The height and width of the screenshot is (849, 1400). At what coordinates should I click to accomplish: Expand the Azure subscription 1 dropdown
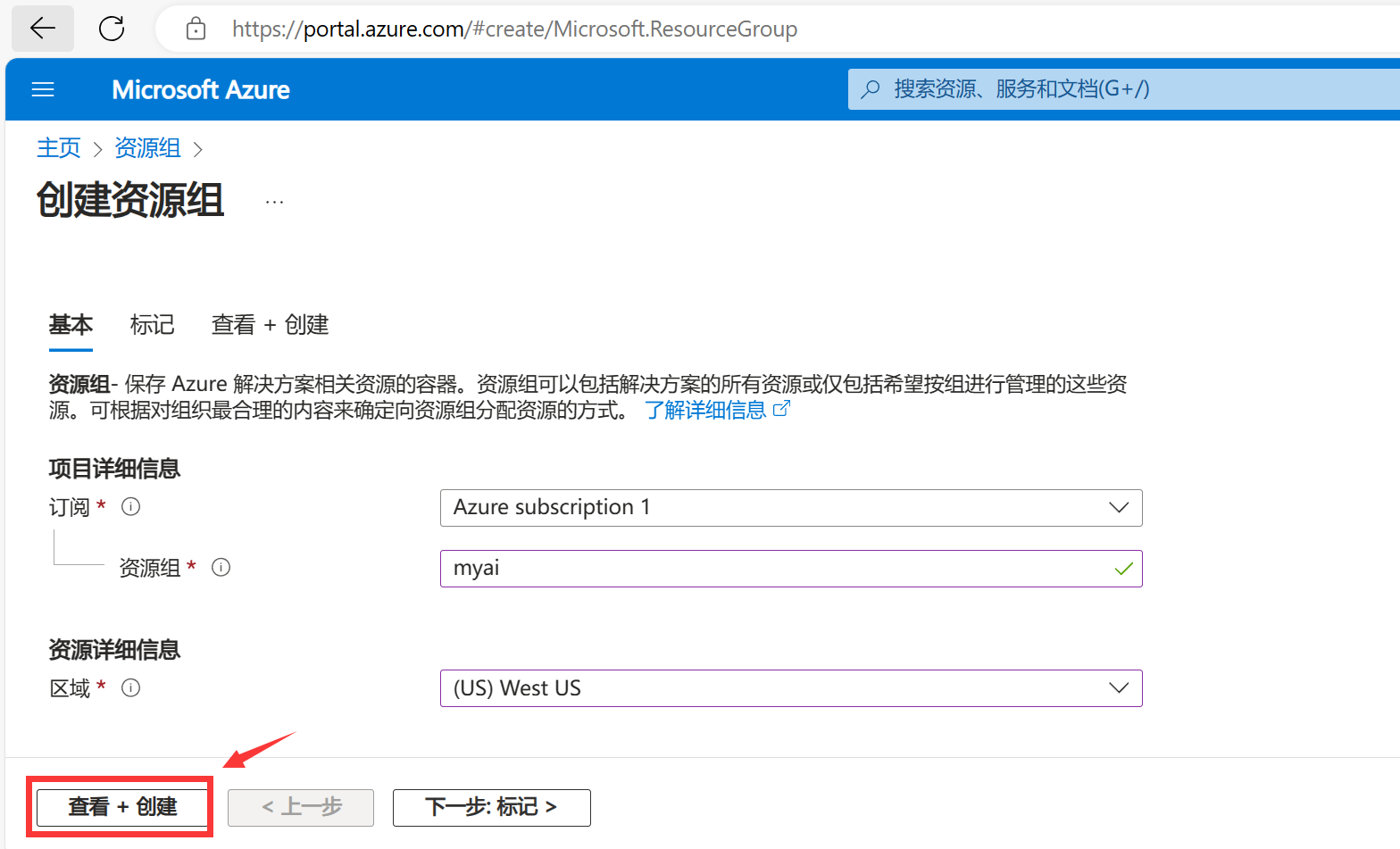(791, 508)
